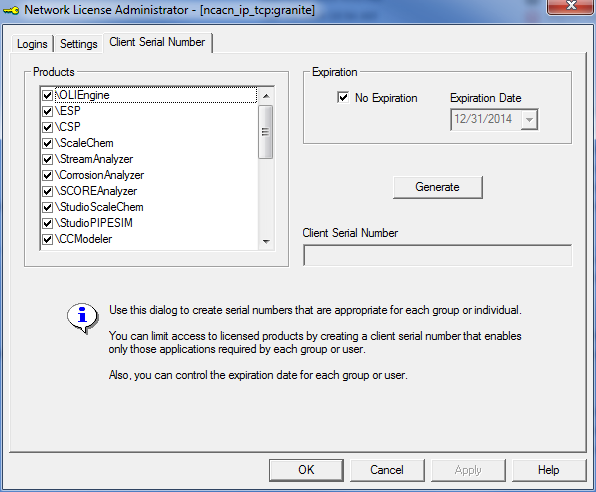
Task: Click the products list scroll down arrow
Action: (266, 241)
